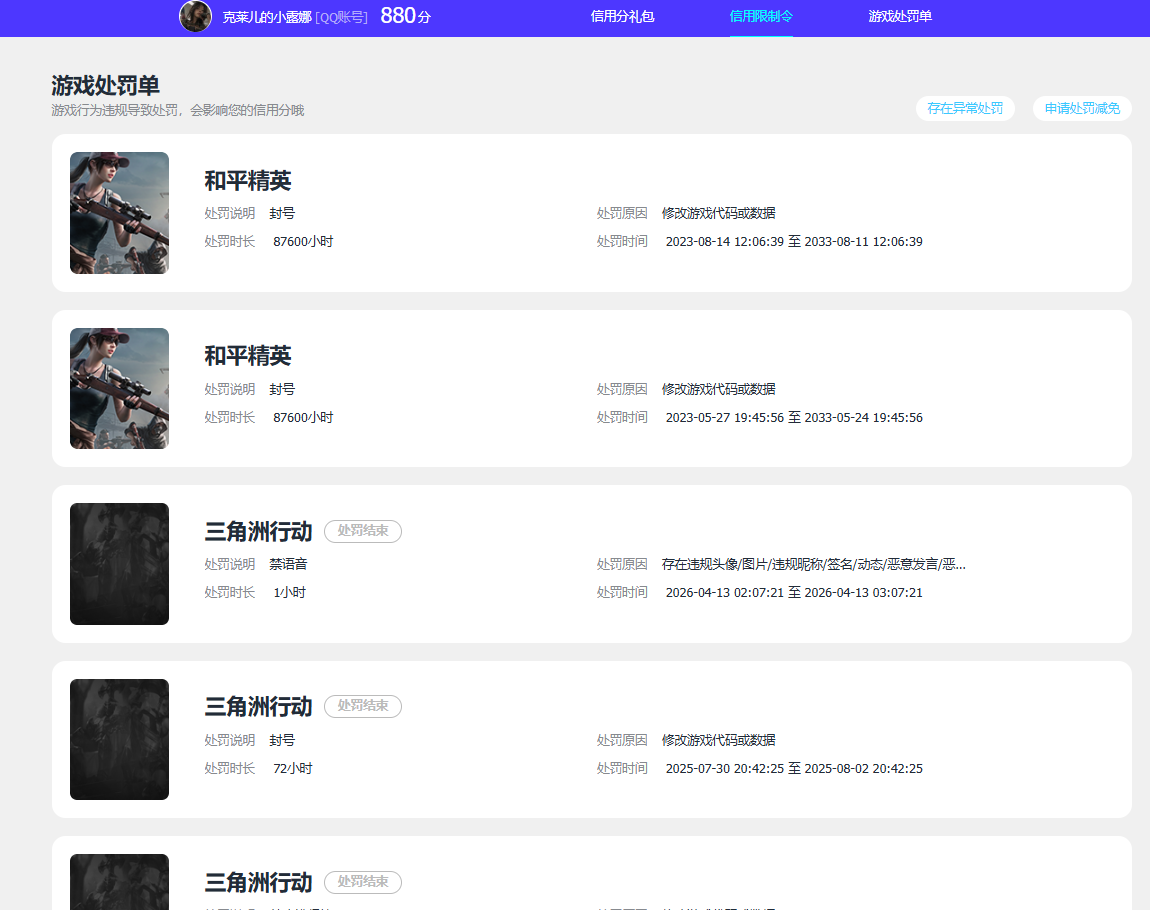This screenshot has height=910, width=1150.
Task: Click the 三角洲行动 title with 72小时 penalty
Action: click(x=258, y=706)
